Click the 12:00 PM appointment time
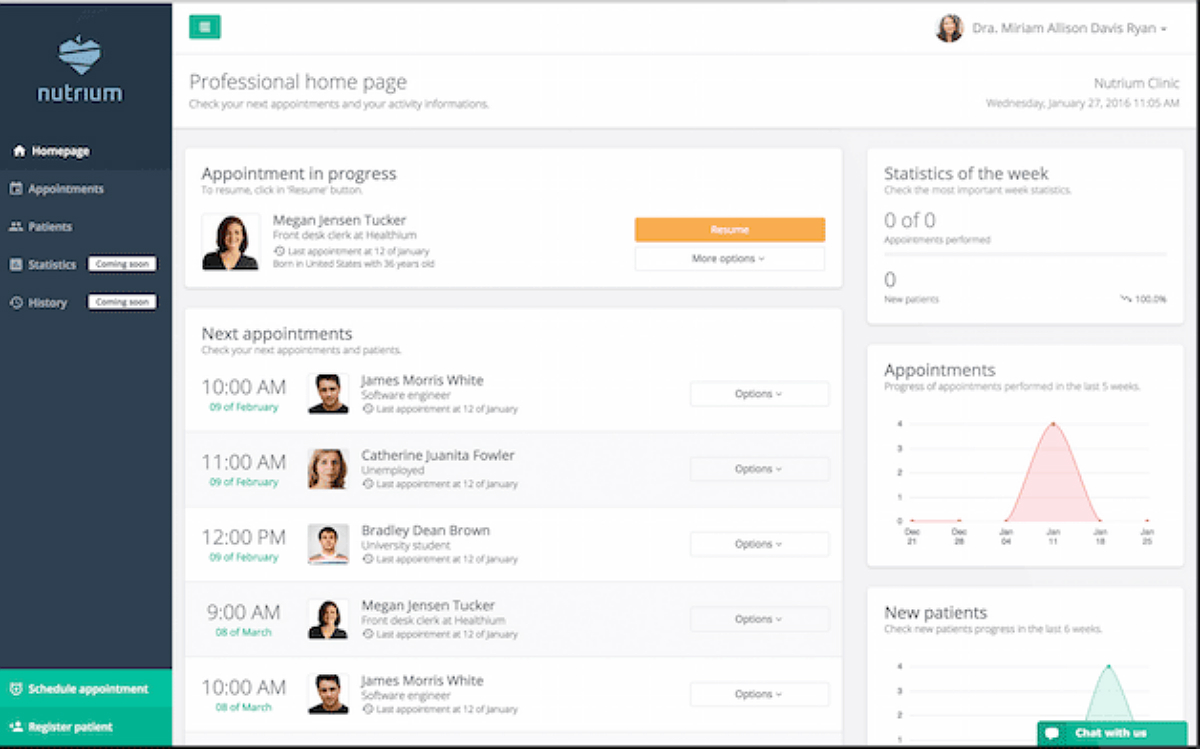This screenshot has height=749, width=1200. tap(244, 537)
